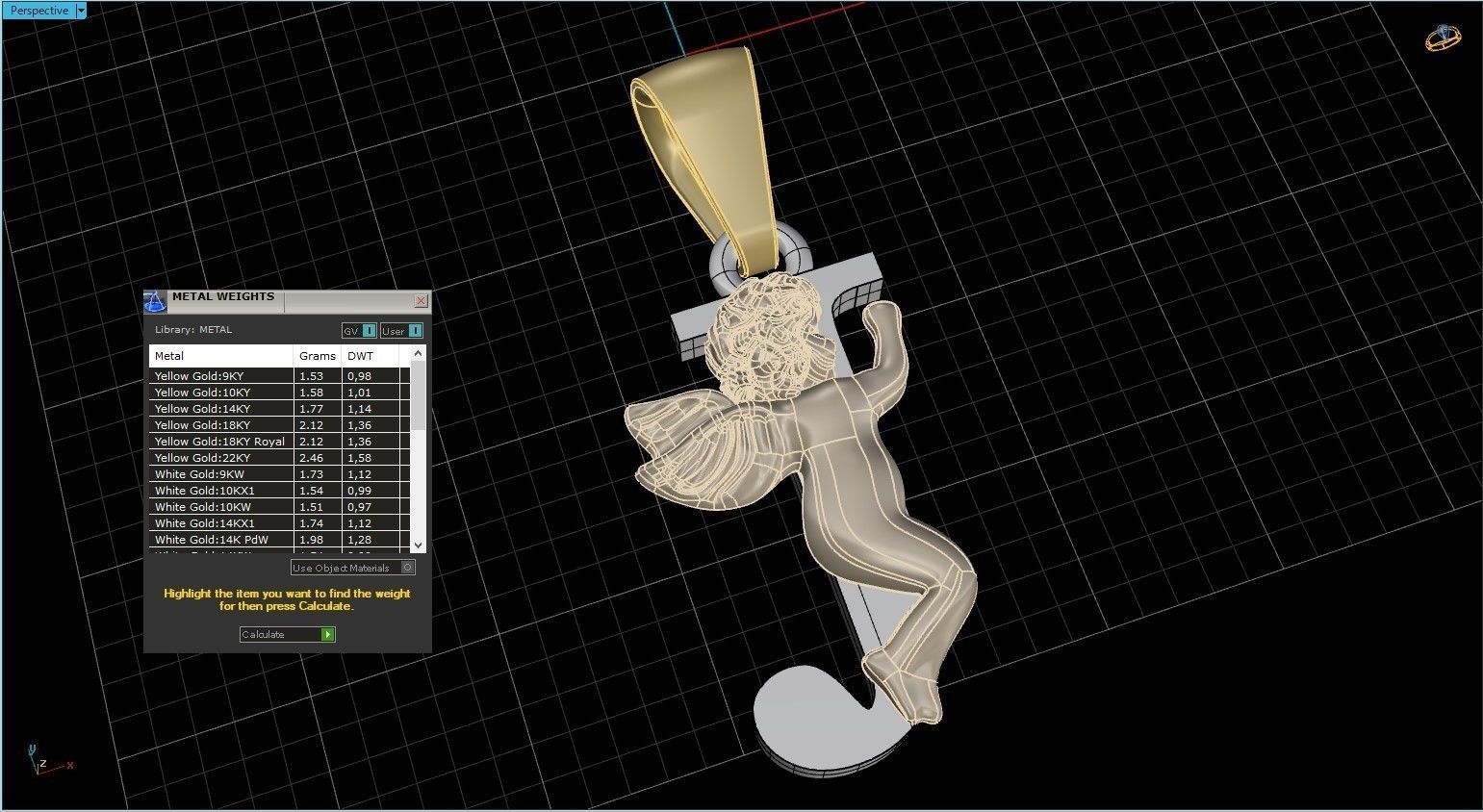The width and height of the screenshot is (1483, 812).
Task: Select the White Gold:14KX1 row
Action: [x=279, y=523]
